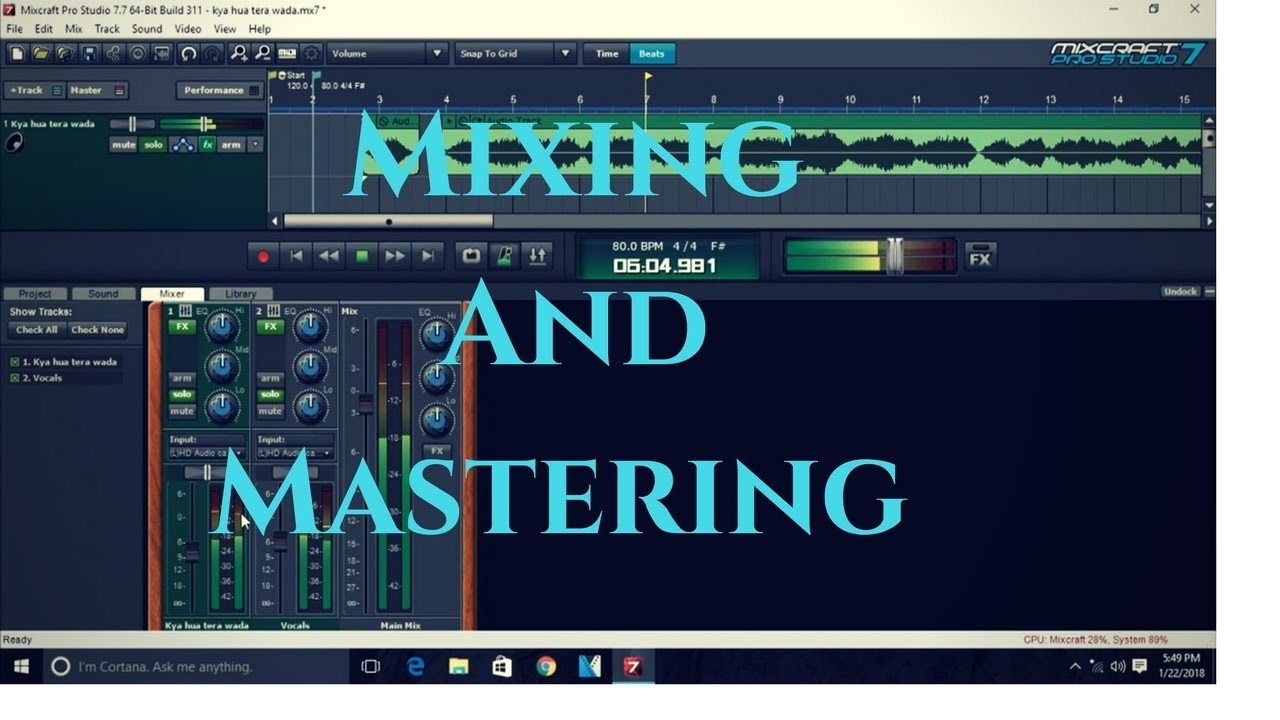Open the Mix menu
This screenshot has height=720, width=1280.
click(x=73, y=29)
